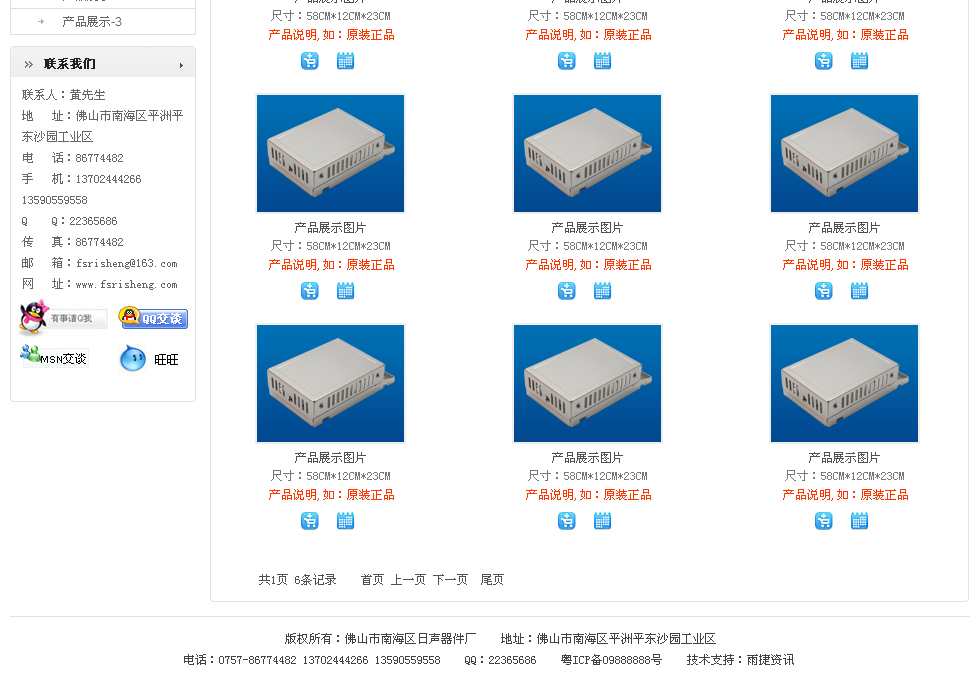
Task: Jump to 尾页 in pagination
Action: [x=492, y=580]
